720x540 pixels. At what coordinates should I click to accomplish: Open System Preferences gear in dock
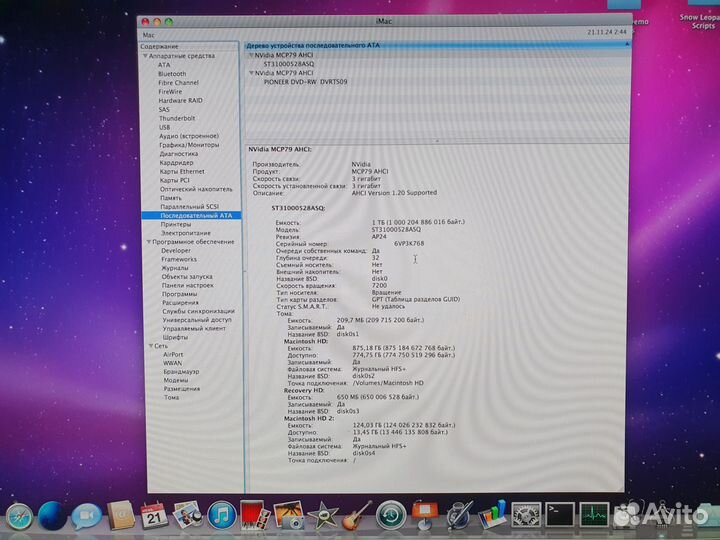[x=526, y=515]
